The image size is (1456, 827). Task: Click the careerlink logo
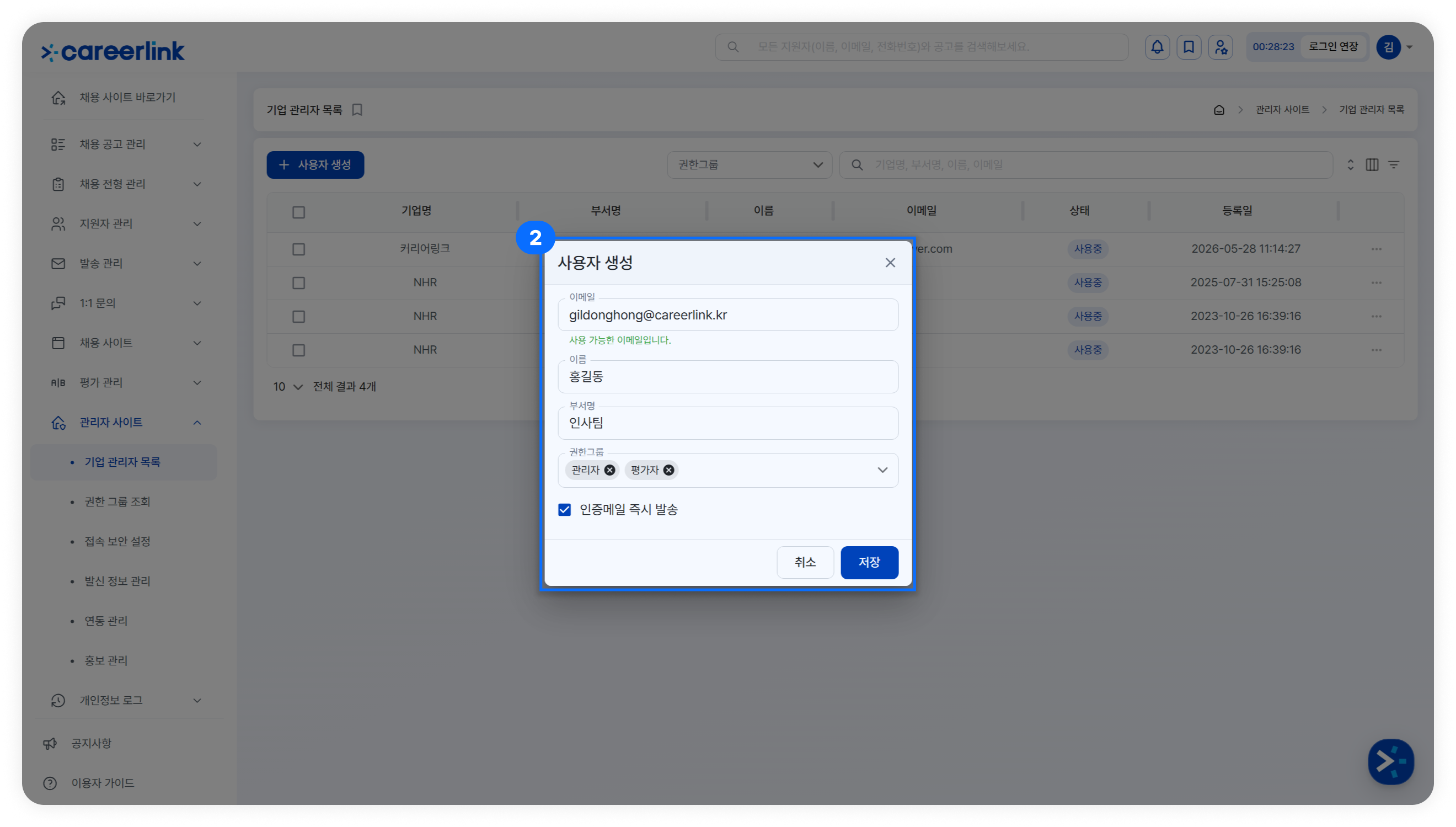(x=113, y=51)
